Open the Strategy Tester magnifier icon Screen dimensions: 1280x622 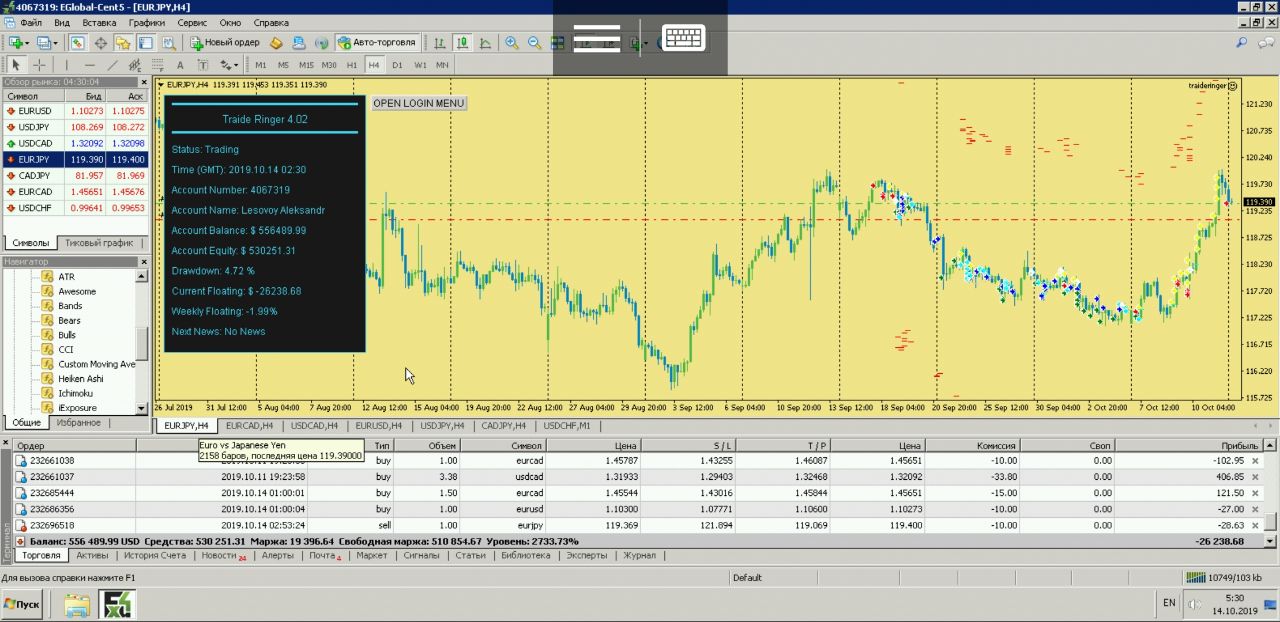tap(169, 43)
